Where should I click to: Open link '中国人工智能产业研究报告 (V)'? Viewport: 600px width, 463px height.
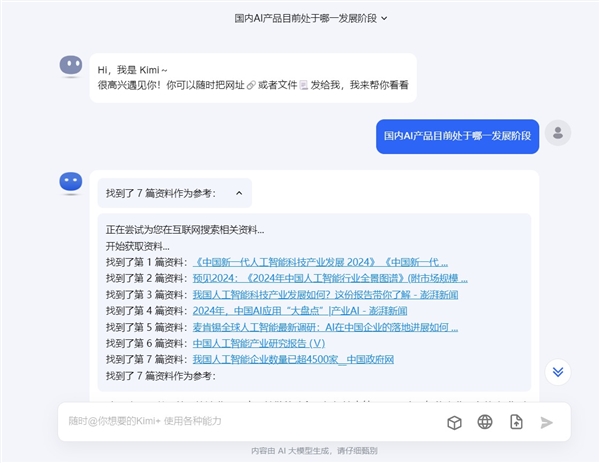[258, 343]
